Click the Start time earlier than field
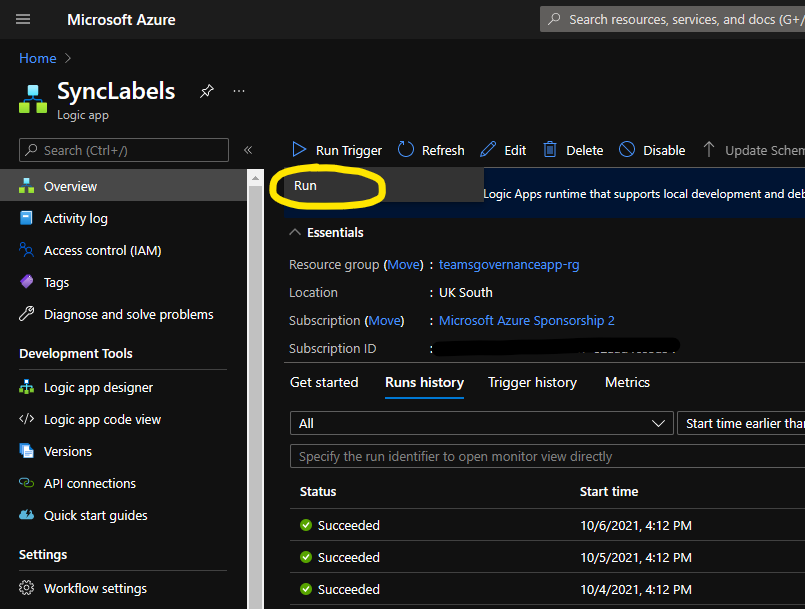 pyautogui.click(x=741, y=424)
